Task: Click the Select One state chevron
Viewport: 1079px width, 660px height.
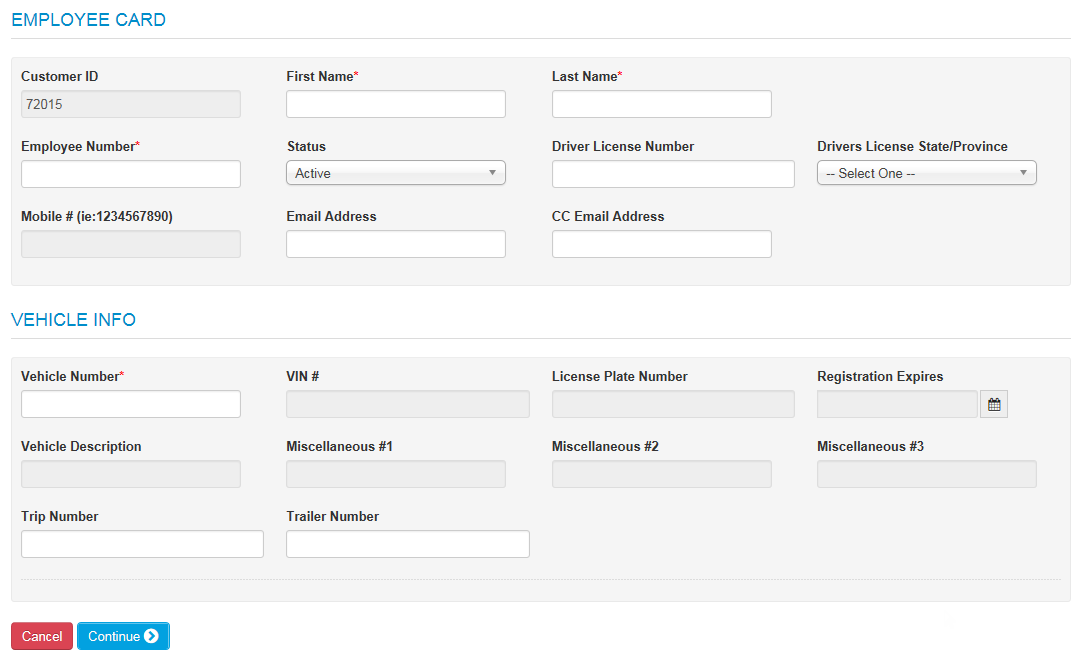Action: (1023, 172)
